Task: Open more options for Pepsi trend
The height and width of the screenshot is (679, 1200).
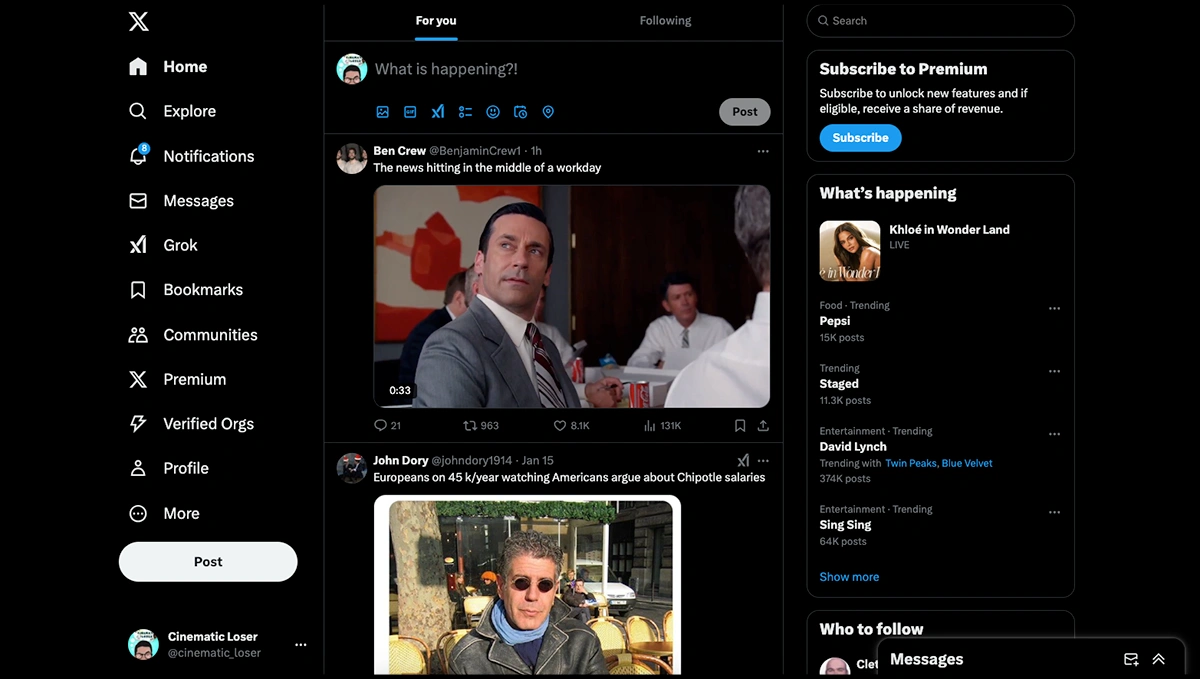Action: (1054, 309)
